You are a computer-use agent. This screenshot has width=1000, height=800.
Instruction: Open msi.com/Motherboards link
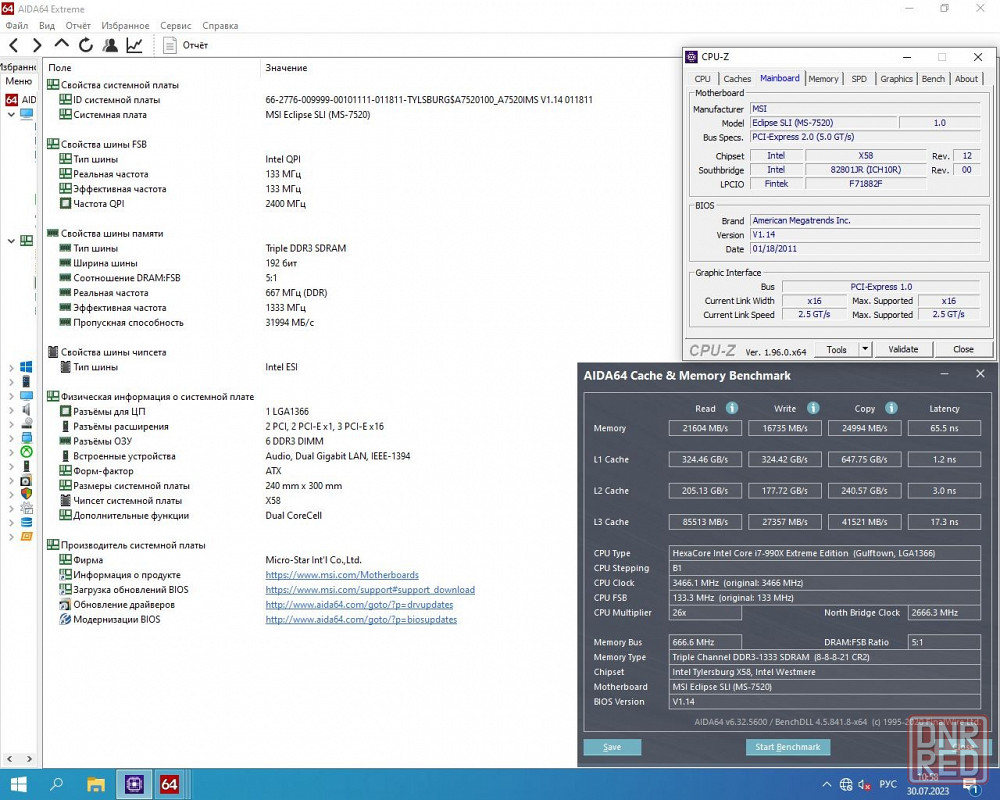point(342,575)
